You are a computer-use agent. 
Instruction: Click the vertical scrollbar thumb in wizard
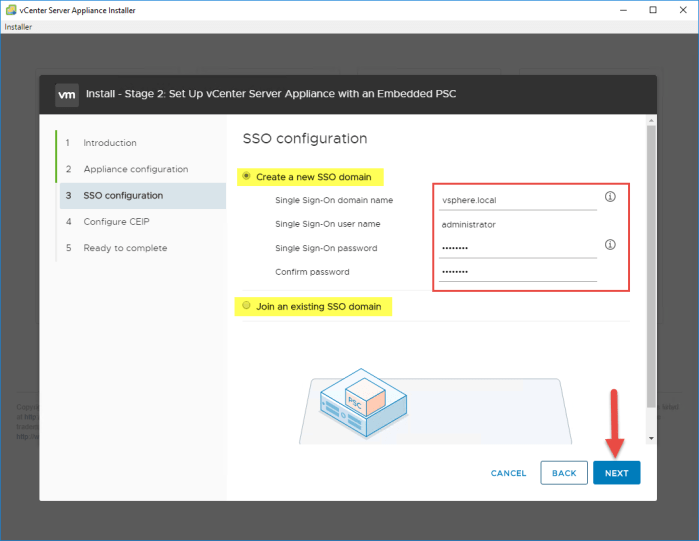(x=651, y=266)
